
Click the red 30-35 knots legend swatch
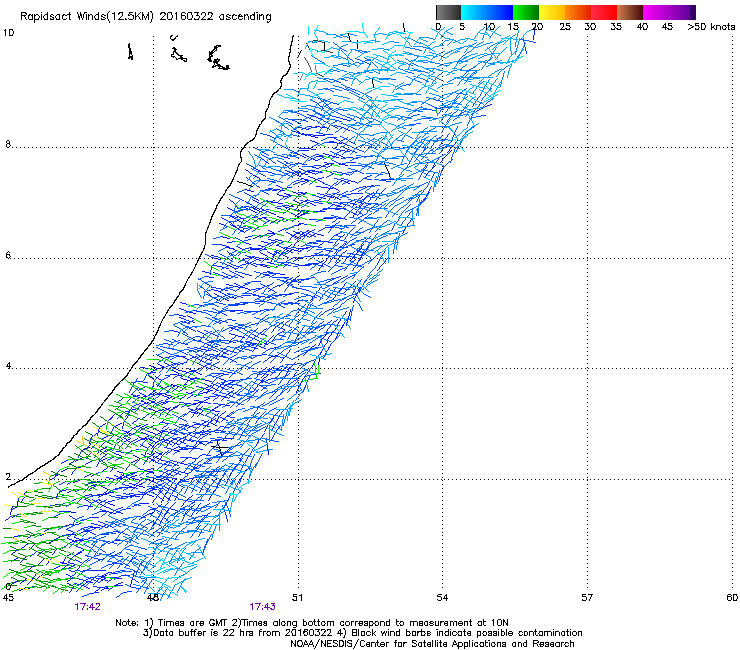(x=604, y=12)
